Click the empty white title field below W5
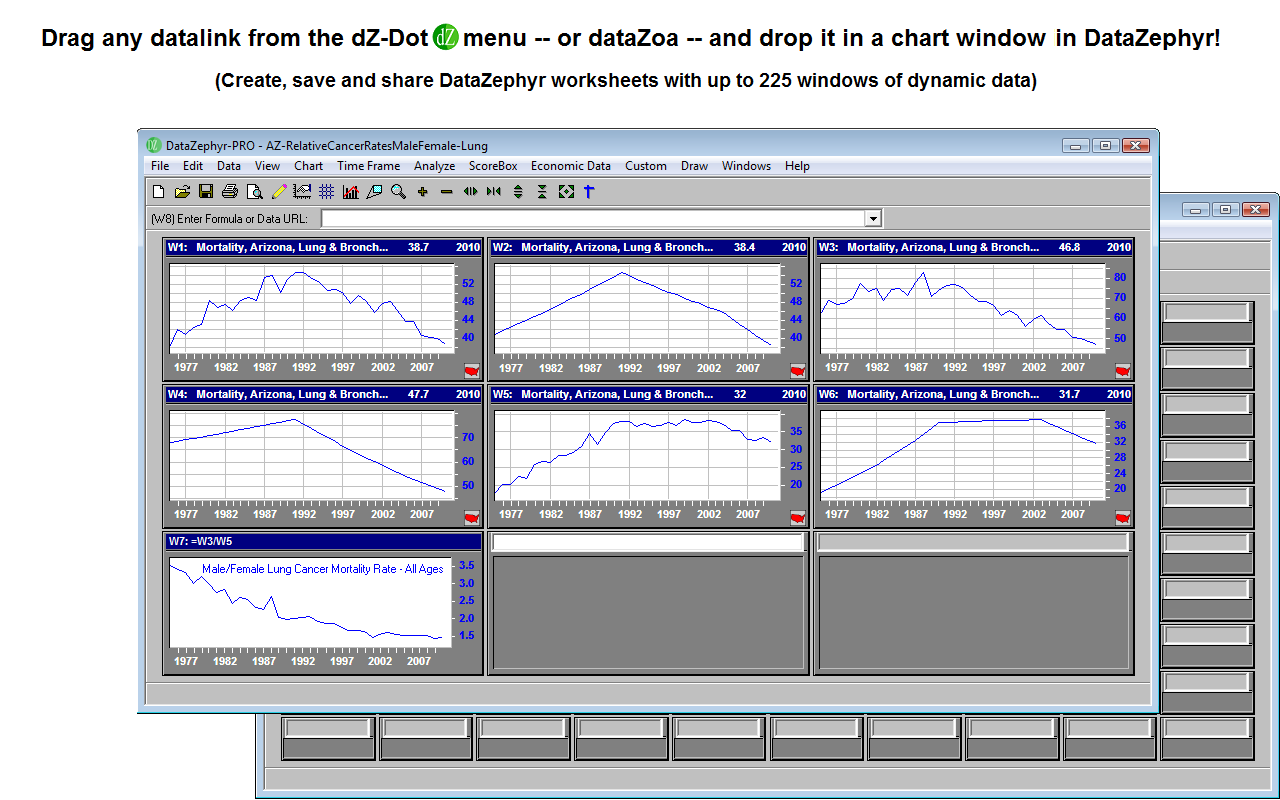 click(x=648, y=542)
